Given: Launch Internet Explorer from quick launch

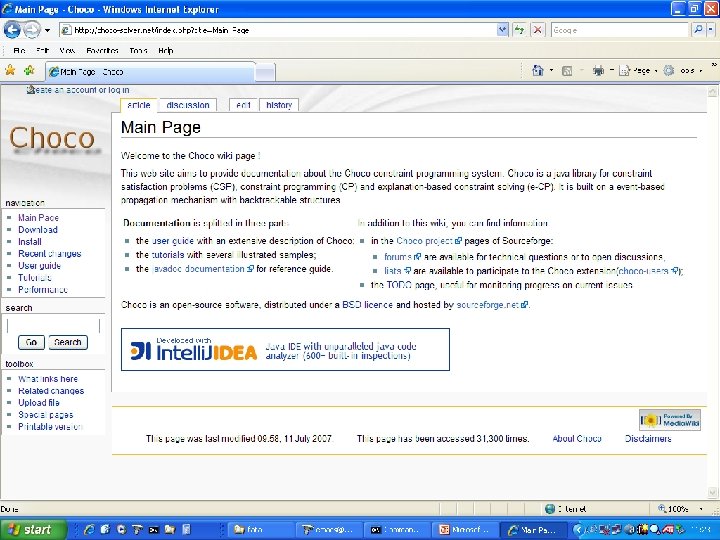Looking at the screenshot, I should 89,529.
